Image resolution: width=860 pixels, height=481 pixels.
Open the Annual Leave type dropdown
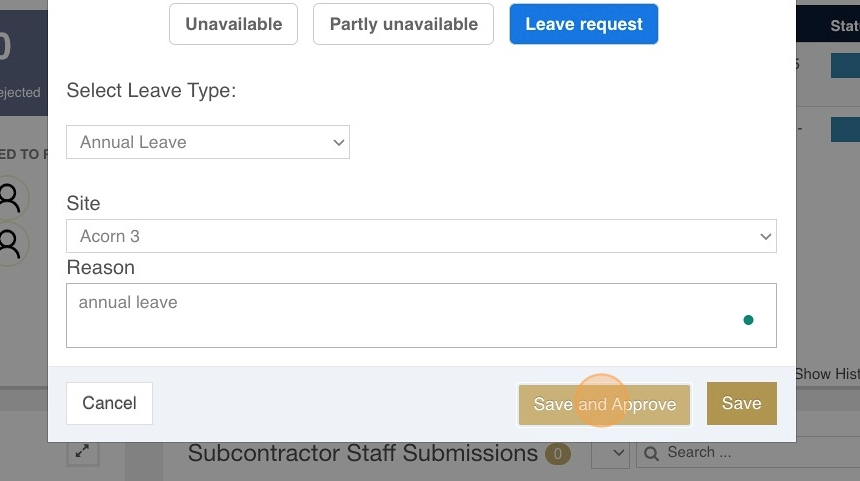208,142
